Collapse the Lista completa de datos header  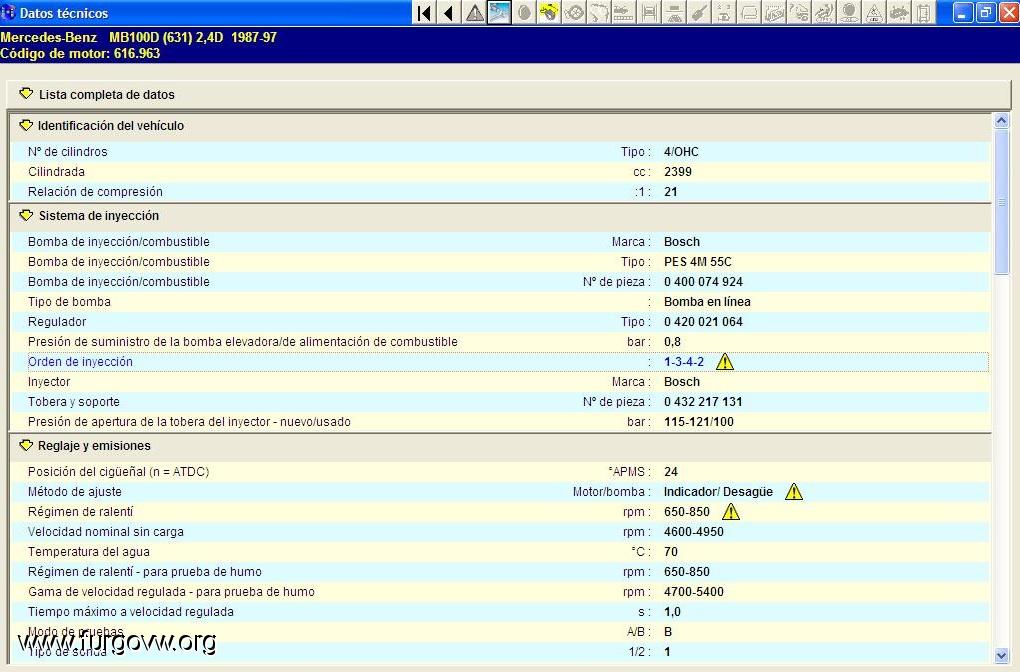tap(26, 94)
